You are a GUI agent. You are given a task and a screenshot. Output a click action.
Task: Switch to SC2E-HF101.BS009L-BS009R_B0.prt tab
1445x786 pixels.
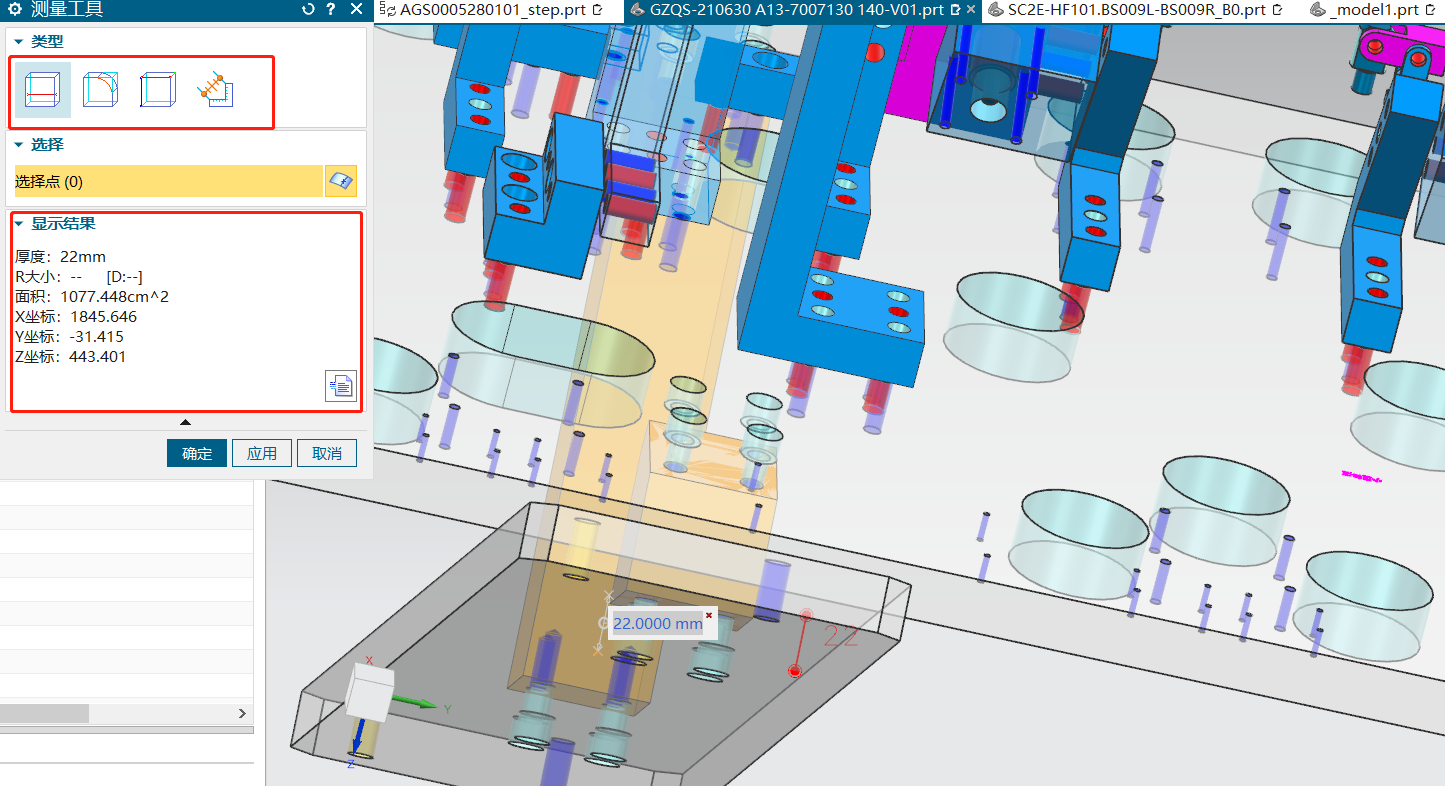[x=1135, y=10]
